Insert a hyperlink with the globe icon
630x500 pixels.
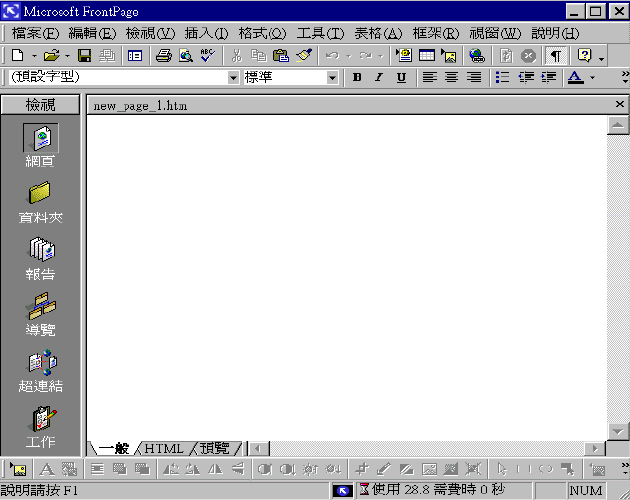(477, 55)
